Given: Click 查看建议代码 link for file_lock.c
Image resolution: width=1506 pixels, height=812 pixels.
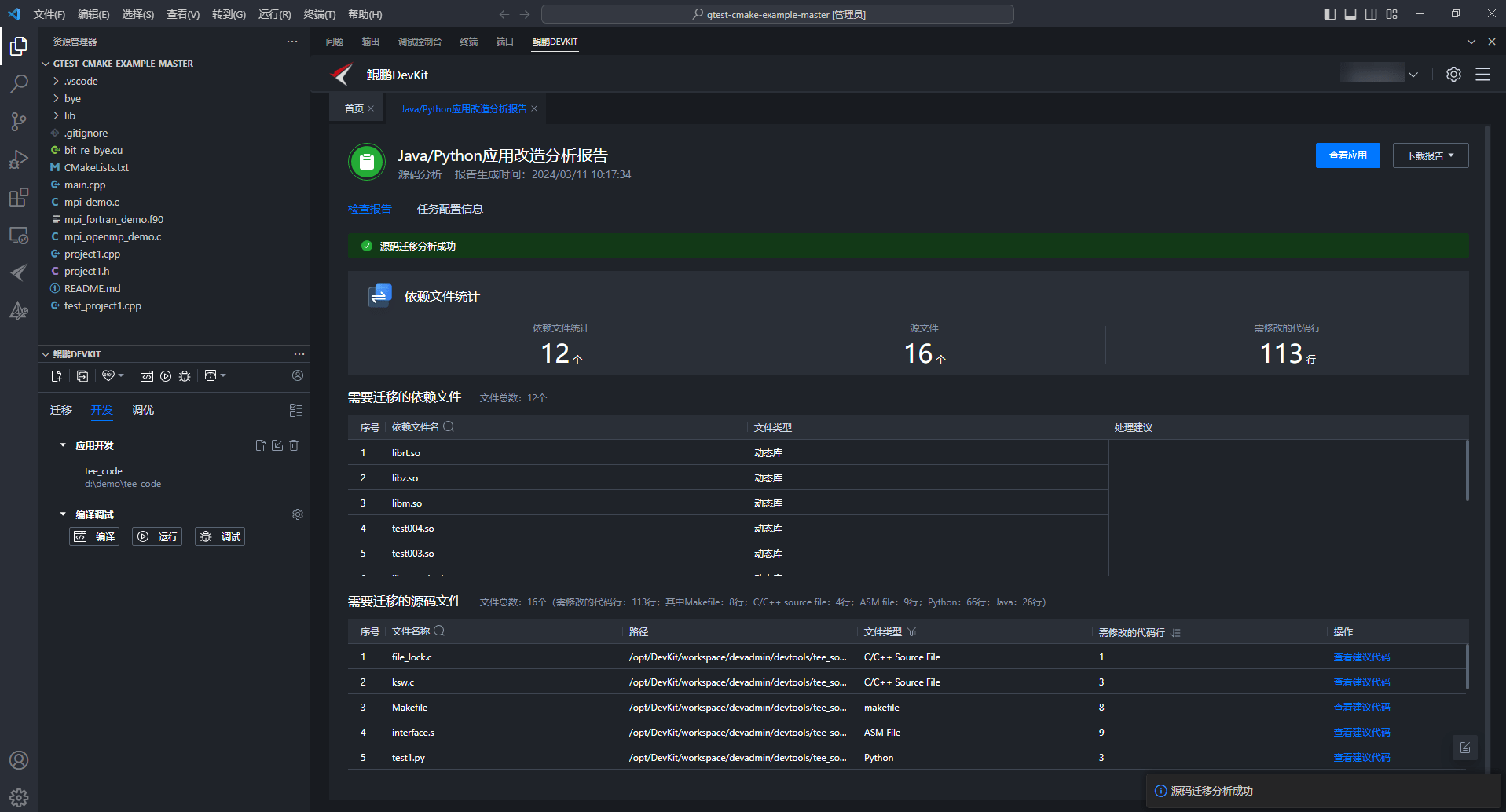Looking at the screenshot, I should (x=1361, y=657).
